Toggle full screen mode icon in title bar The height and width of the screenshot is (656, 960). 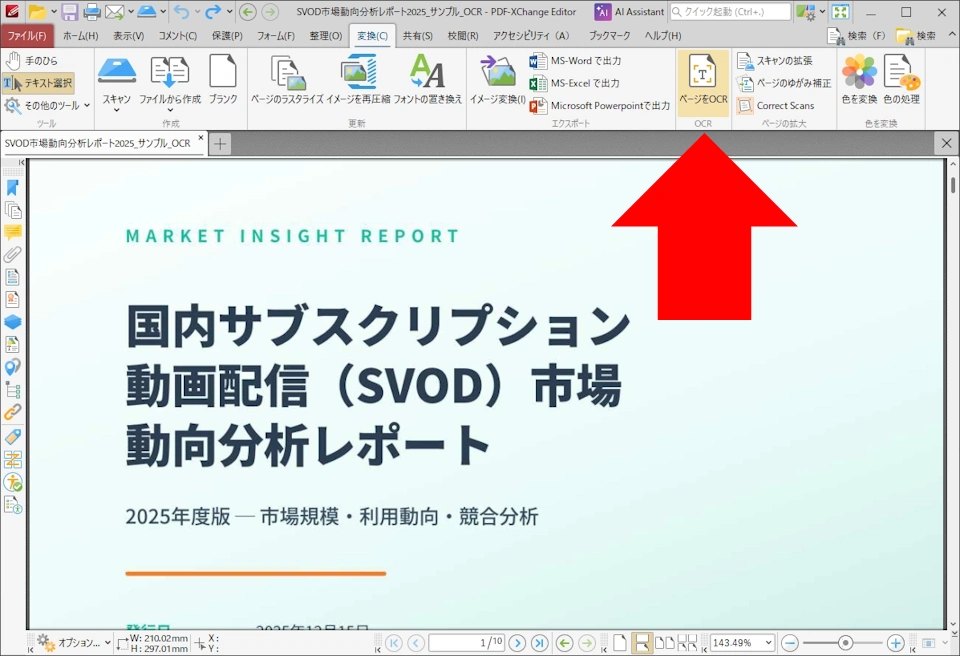click(x=840, y=11)
